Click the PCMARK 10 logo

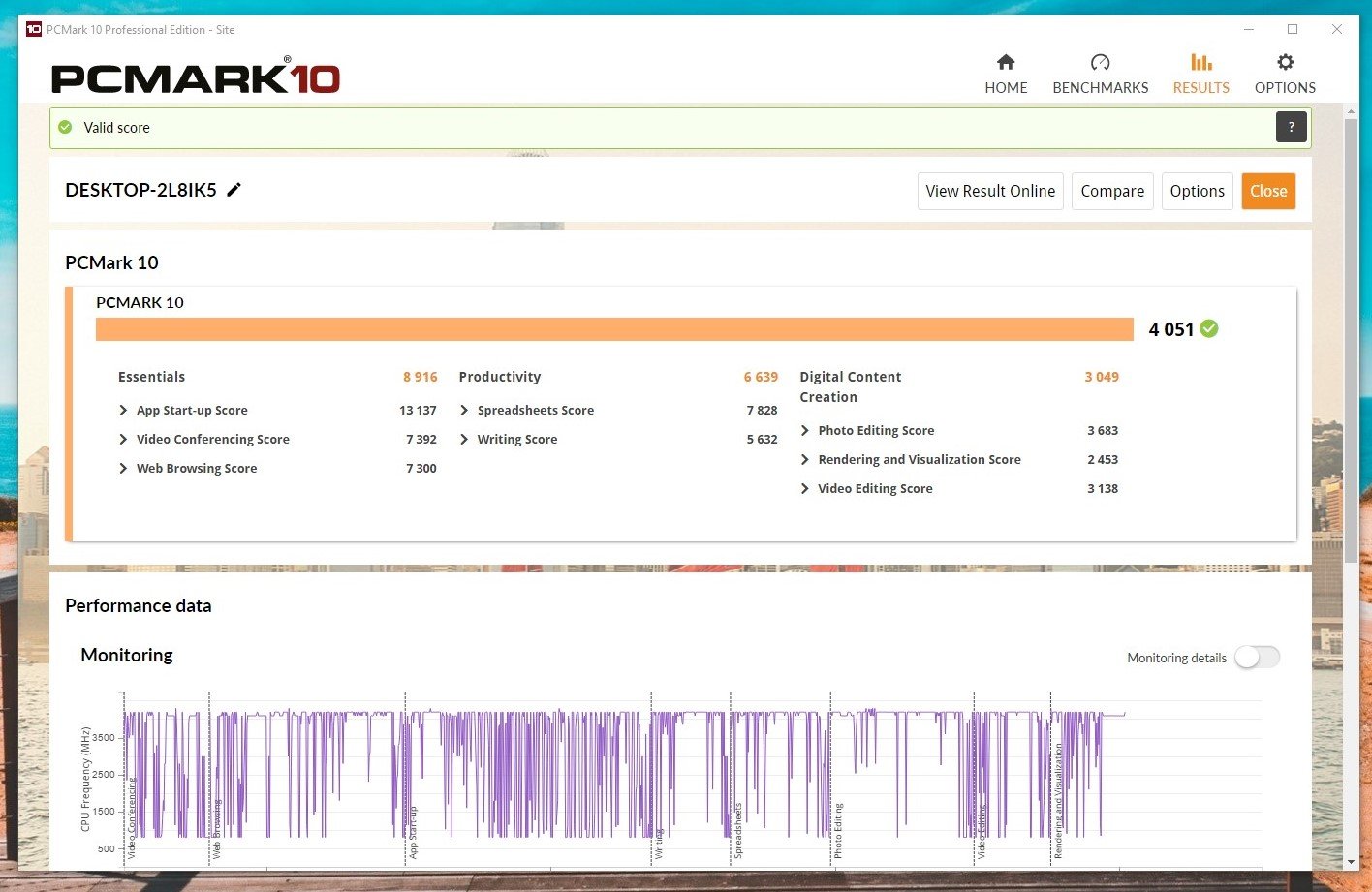click(196, 77)
